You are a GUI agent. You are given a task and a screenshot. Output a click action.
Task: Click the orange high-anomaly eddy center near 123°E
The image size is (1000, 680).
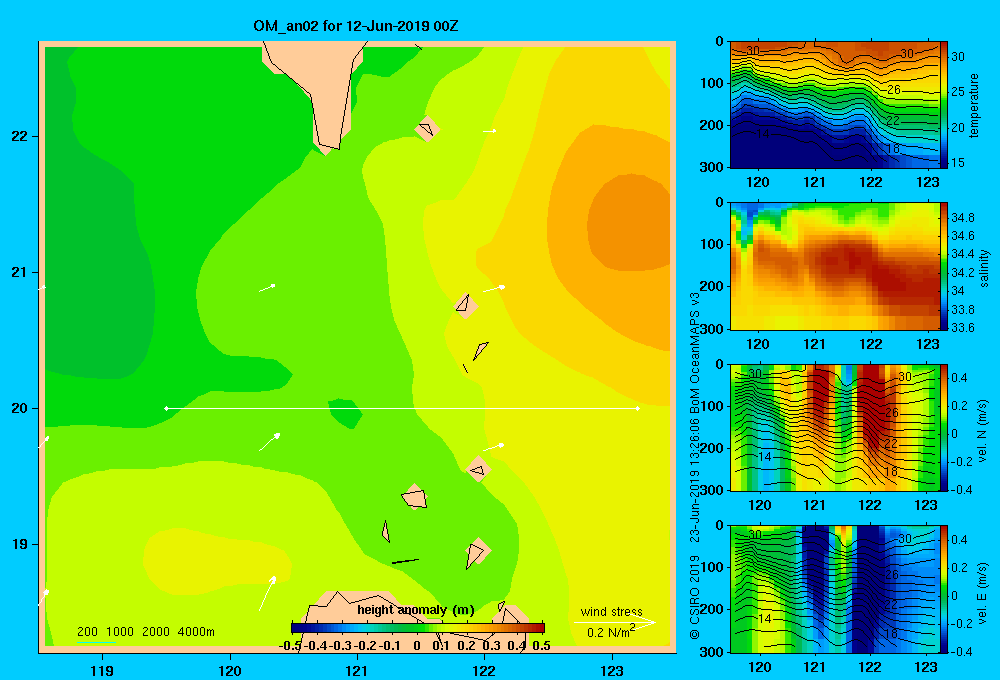point(631,222)
